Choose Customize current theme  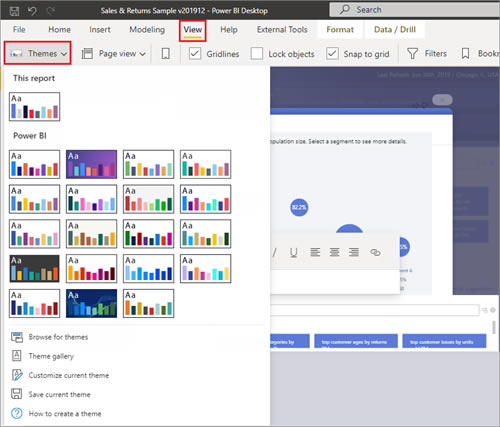click(69, 375)
